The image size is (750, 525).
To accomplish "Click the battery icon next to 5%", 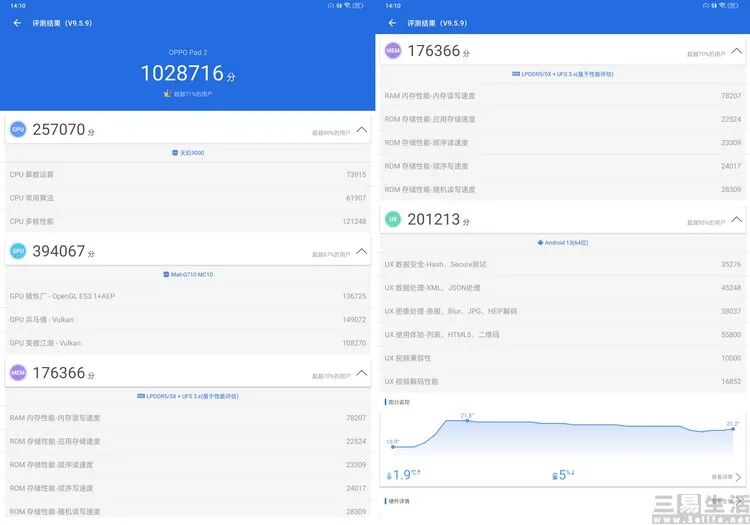I will 555,476.
